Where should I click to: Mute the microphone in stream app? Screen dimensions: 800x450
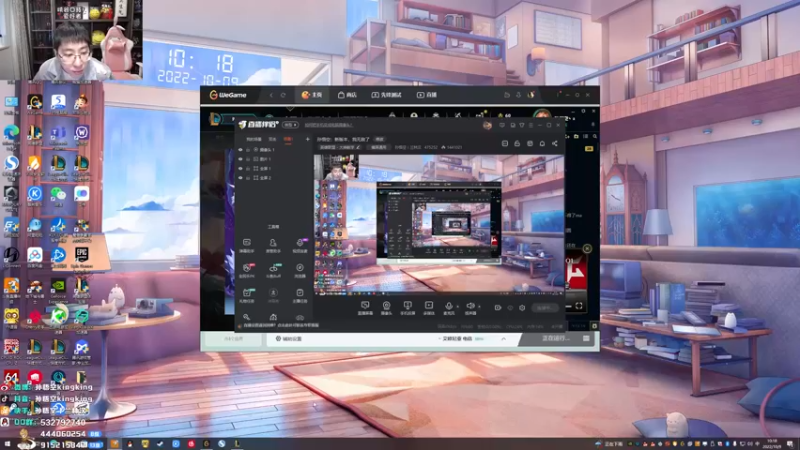coord(448,306)
